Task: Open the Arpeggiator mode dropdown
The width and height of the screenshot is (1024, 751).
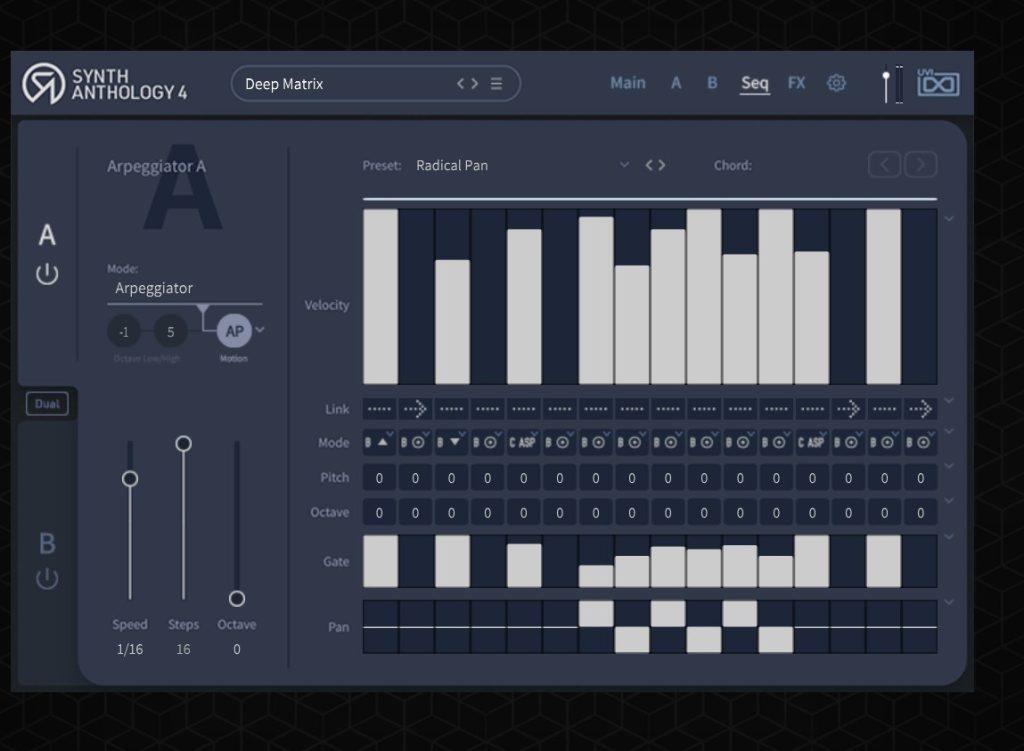Action: (184, 288)
